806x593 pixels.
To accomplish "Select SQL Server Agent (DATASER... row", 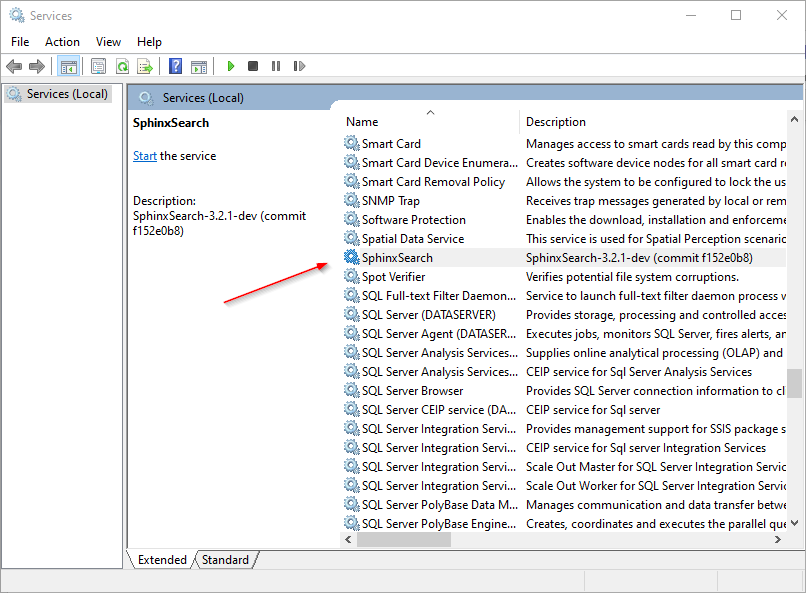I will point(564,333).
